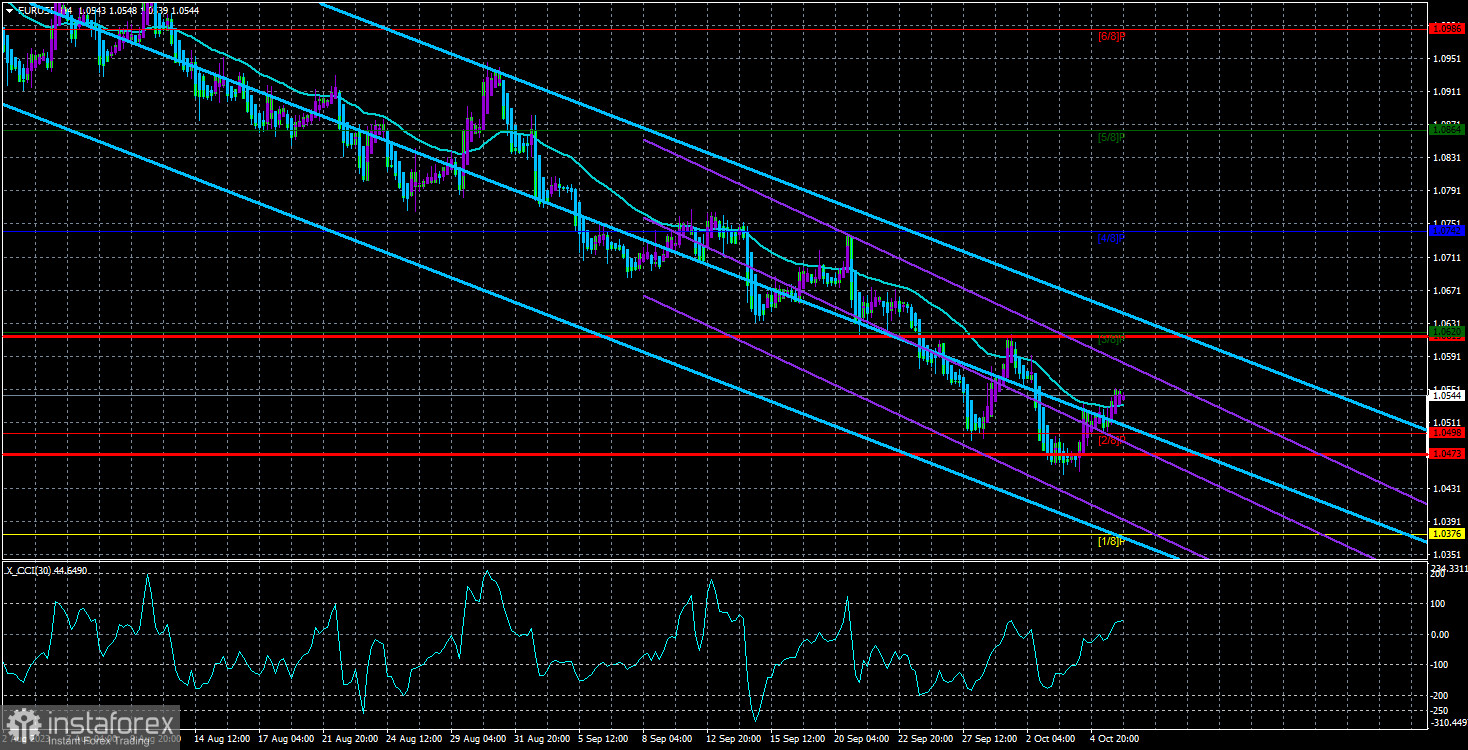This screenshot has height=750, width=1468.
Task: Click the 21 Aug 20:00 time label
Action: point(350,739)
